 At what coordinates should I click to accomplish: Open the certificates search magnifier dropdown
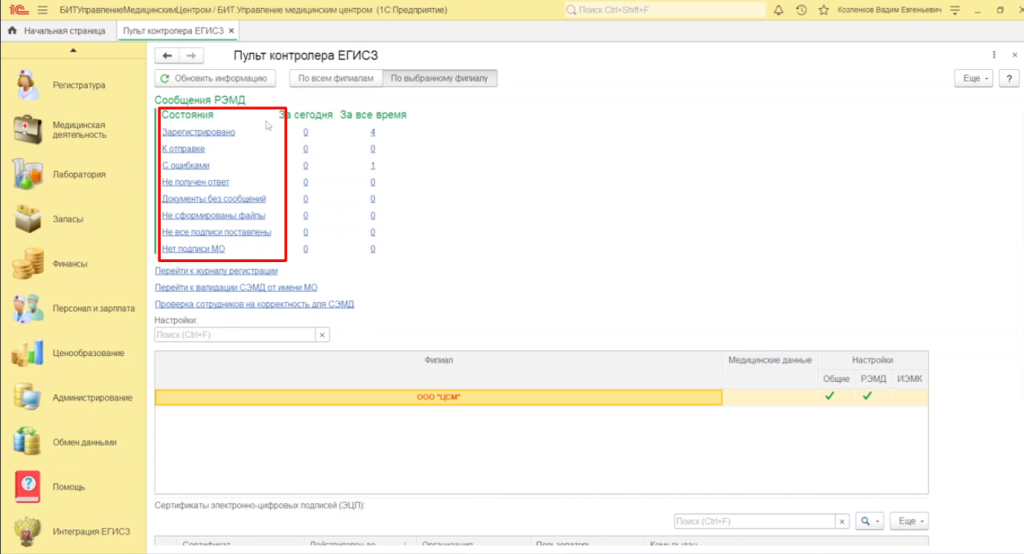tap(869, 521)
